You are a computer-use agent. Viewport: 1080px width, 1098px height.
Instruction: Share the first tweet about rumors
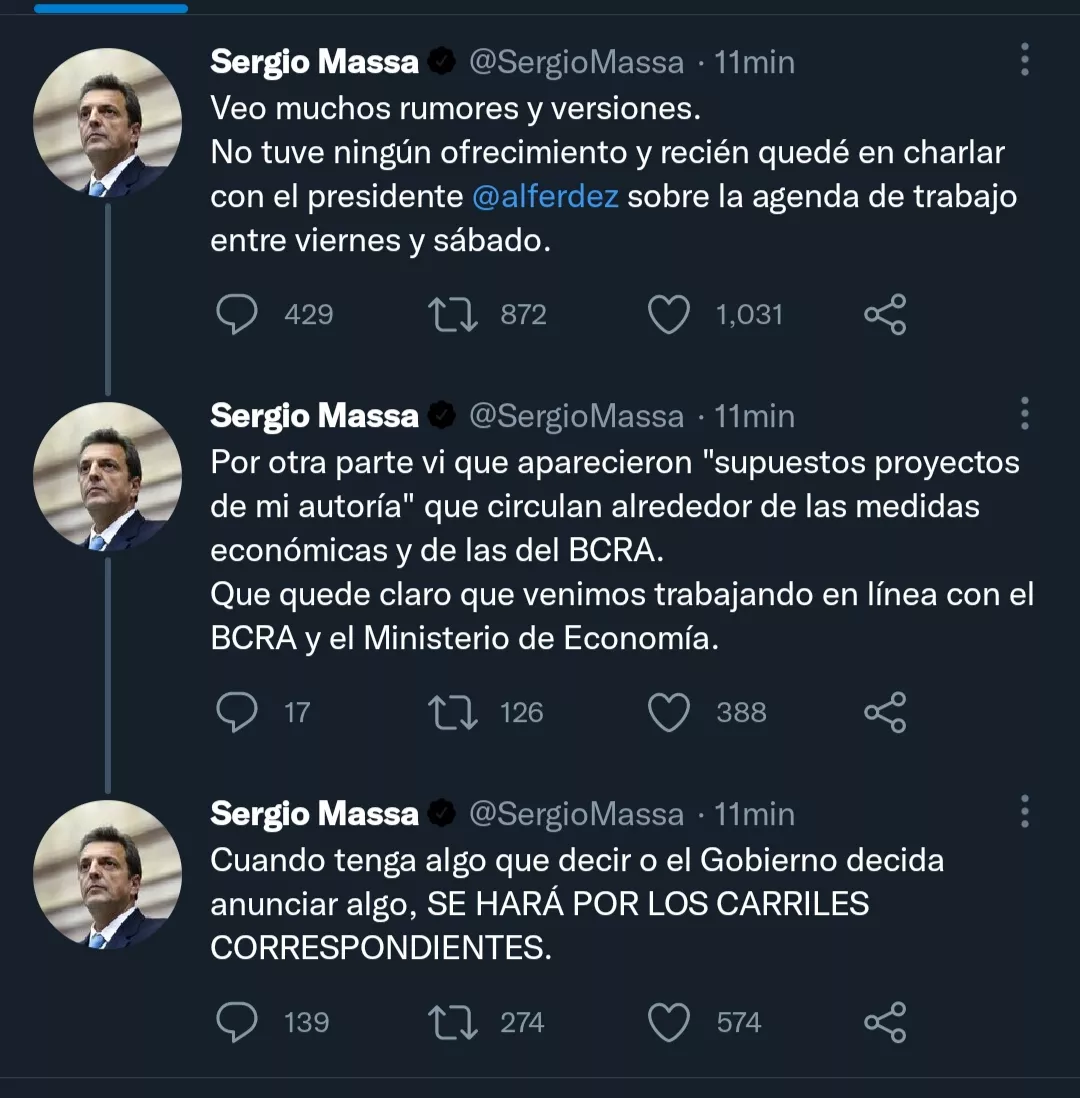click(884, 315)
